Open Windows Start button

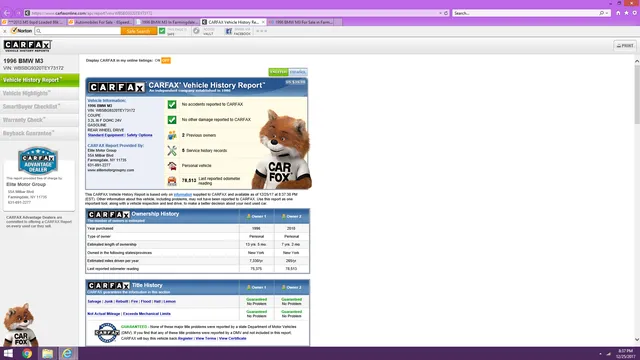tap(8, 353)
